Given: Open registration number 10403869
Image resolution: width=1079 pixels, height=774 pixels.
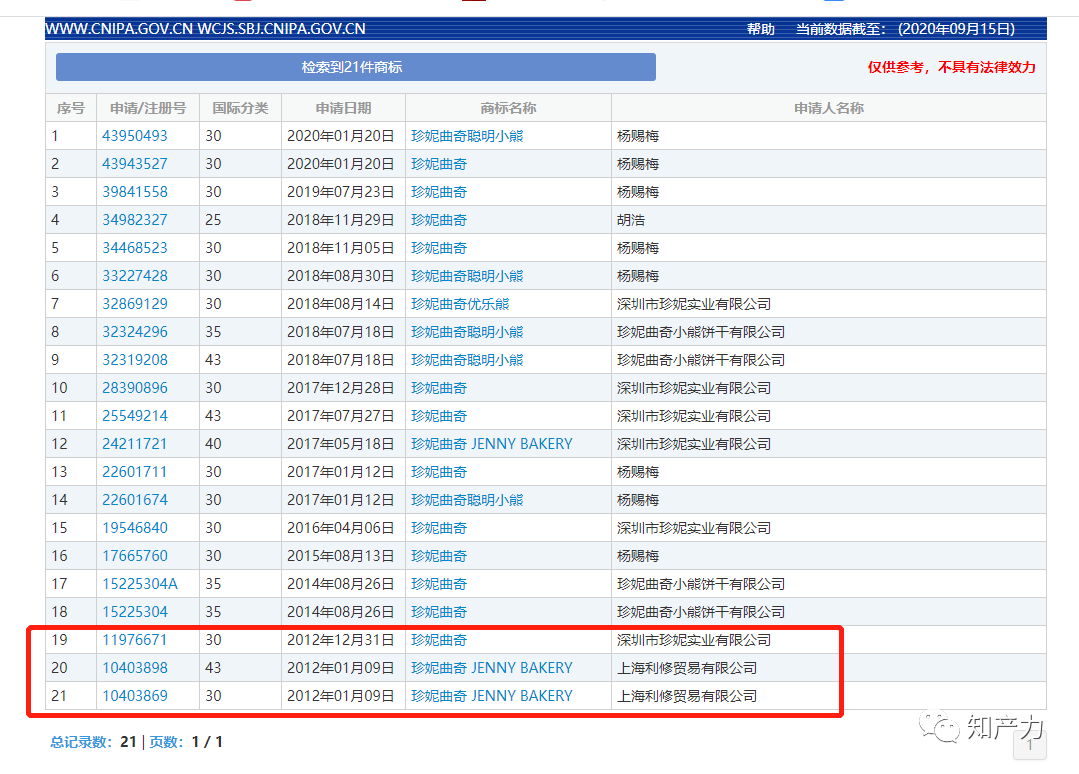Looking at the screenshot, I should 135,696.
